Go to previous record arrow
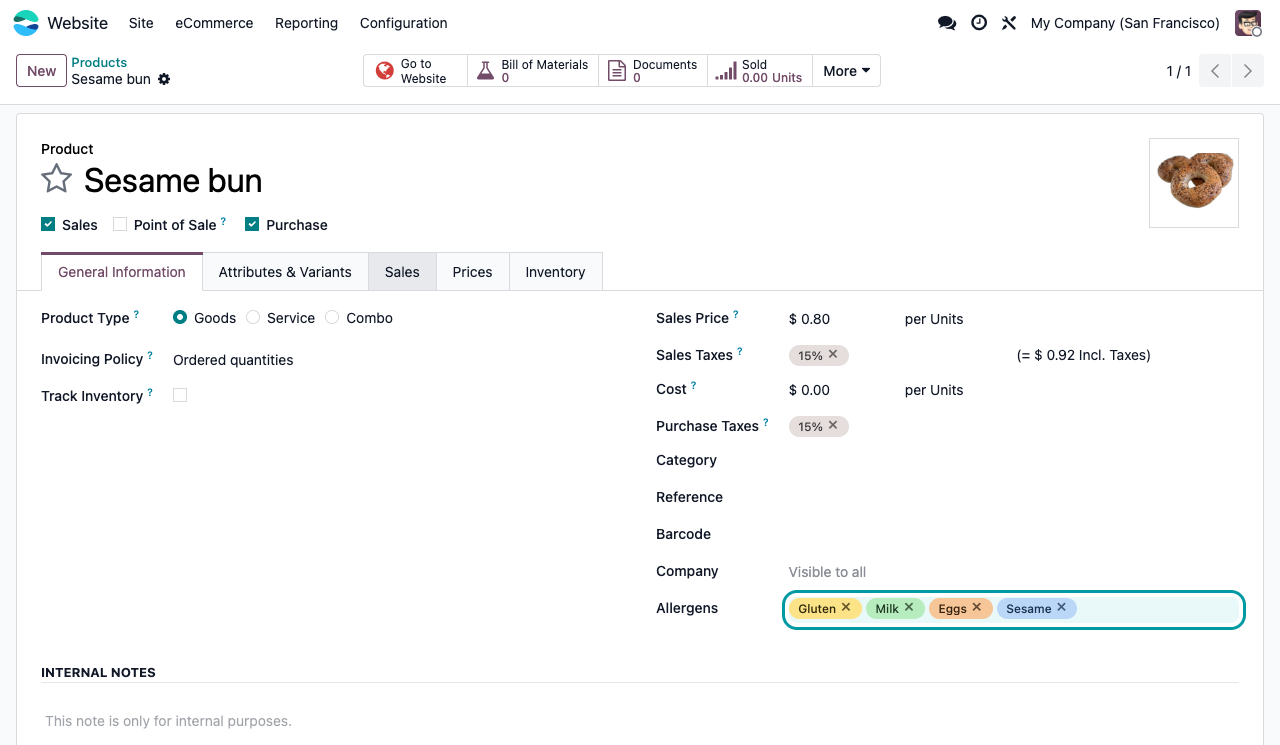 1215,71
